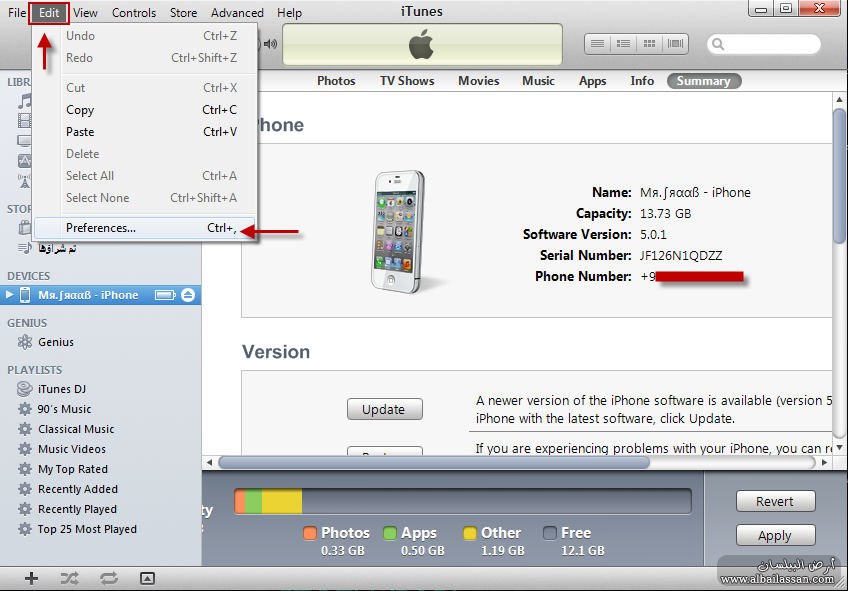Click the iPhone battery indicator icon
This screenshot has height=591, width=848.
pos(165,295)
